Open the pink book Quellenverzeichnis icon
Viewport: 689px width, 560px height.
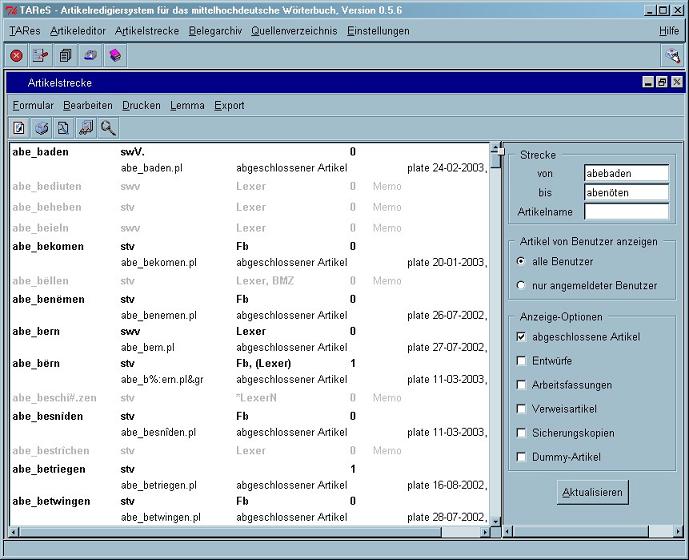pos(115,56)
